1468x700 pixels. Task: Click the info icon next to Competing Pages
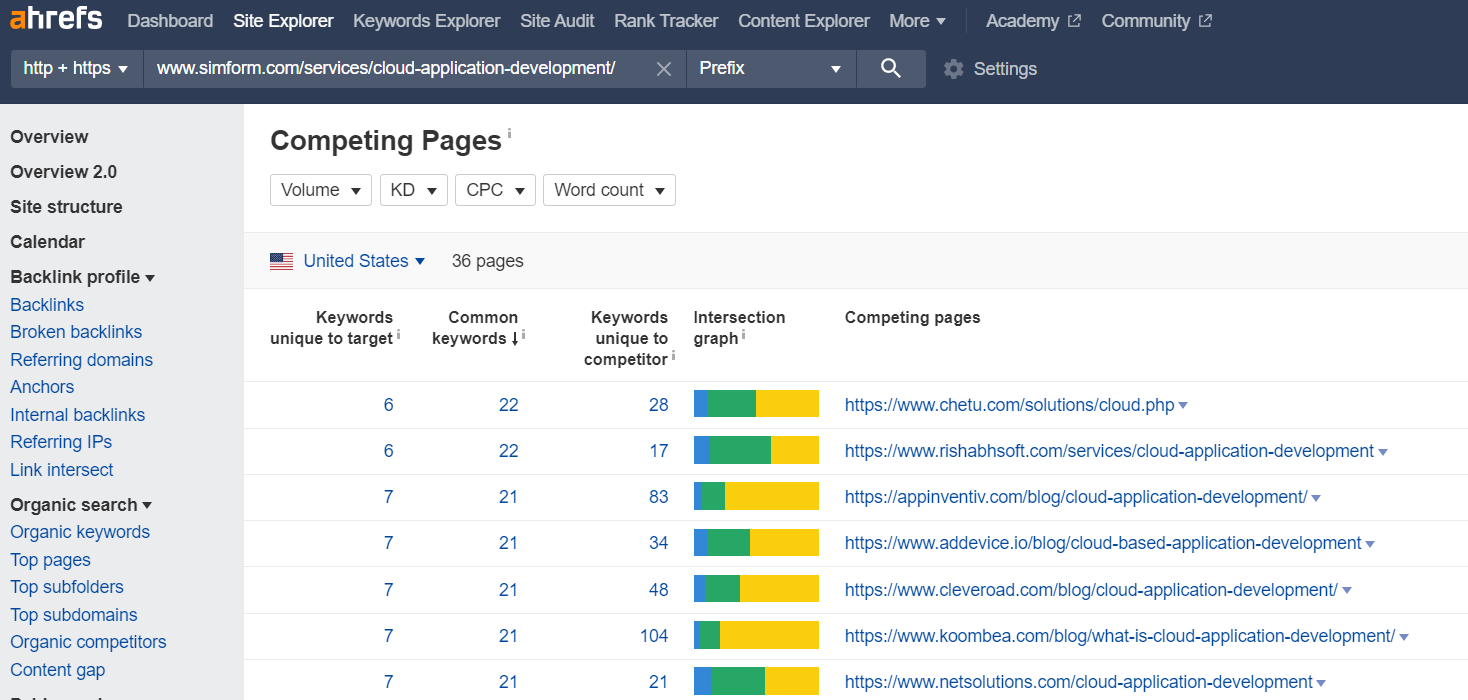pyautogui.click(x=509, y=132)
